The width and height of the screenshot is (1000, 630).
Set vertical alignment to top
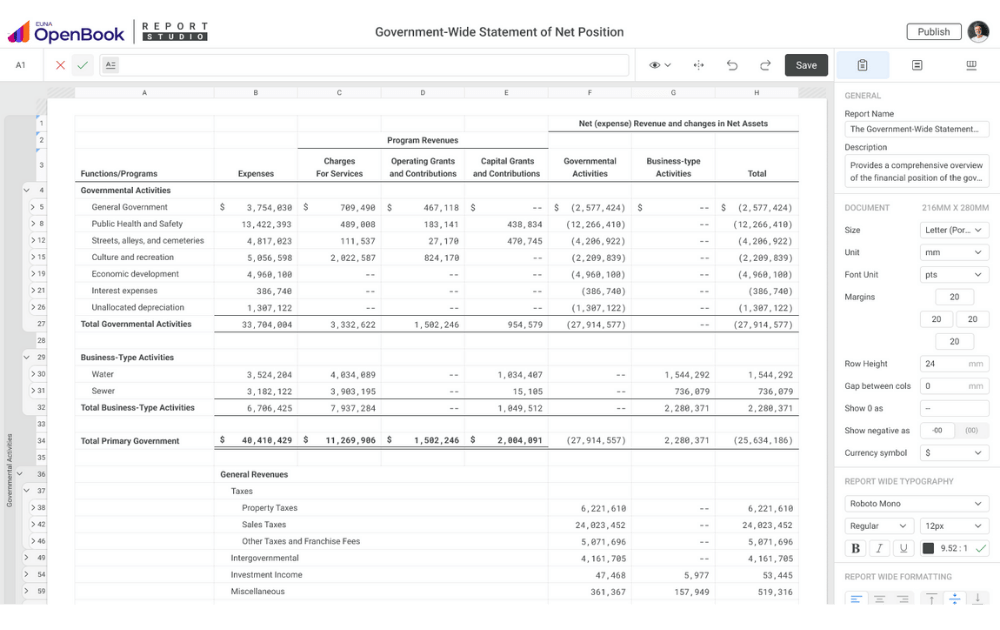(x=932, y=599)
